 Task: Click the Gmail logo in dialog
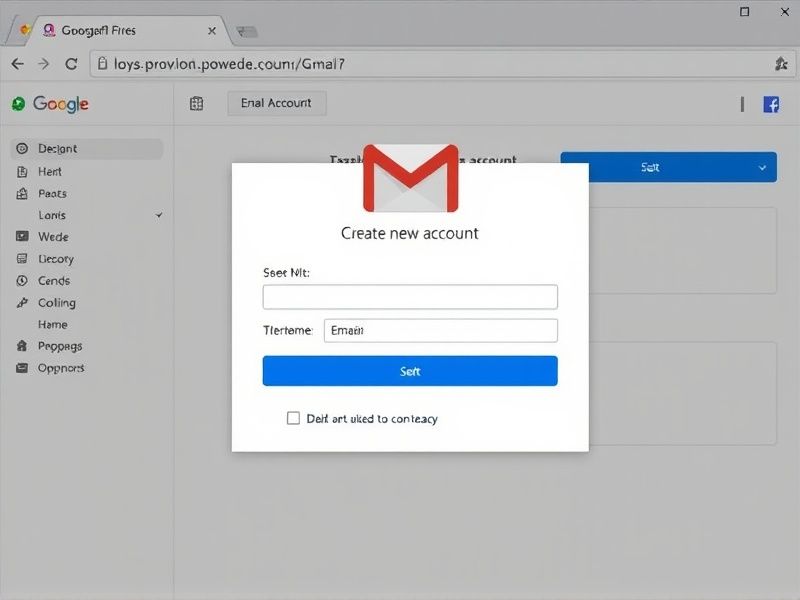pos(410,178)
